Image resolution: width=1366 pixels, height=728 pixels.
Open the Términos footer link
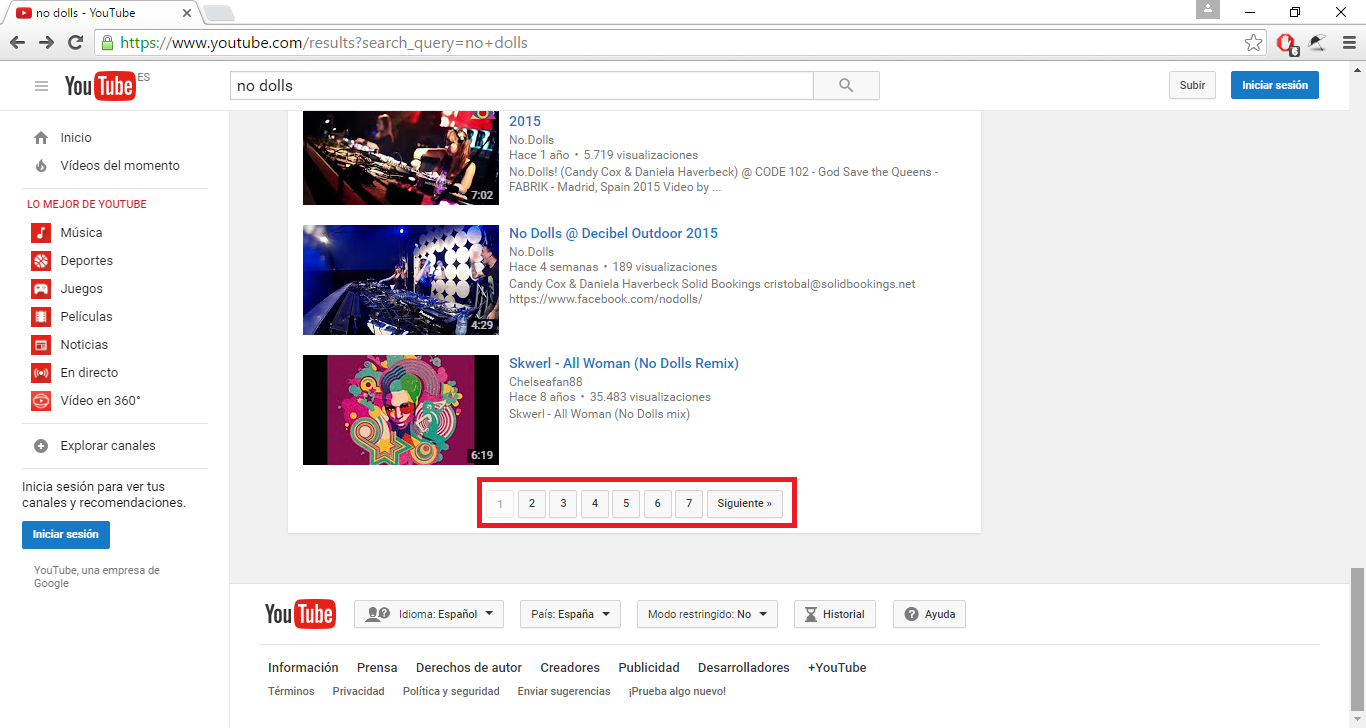pyautogui.click(x=291, y=692)
